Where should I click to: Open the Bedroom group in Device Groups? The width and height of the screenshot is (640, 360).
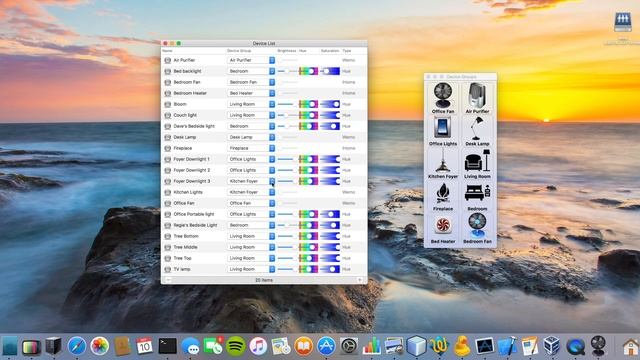pos(477,196)
